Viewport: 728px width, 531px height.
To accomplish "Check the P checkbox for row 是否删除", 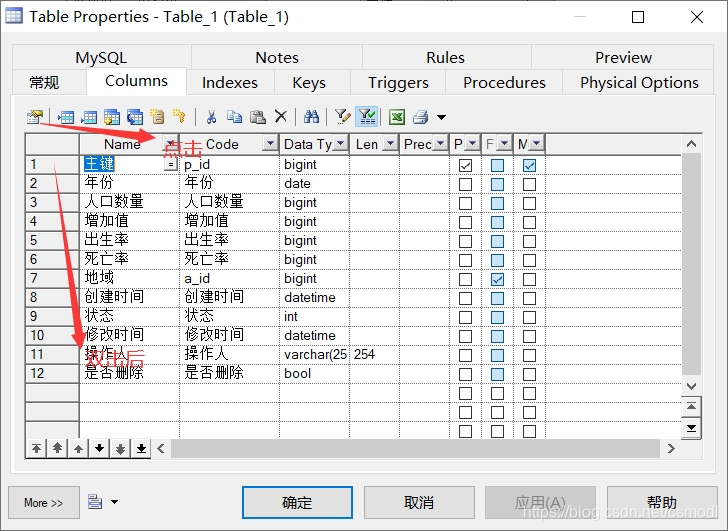I will point(465,375).
